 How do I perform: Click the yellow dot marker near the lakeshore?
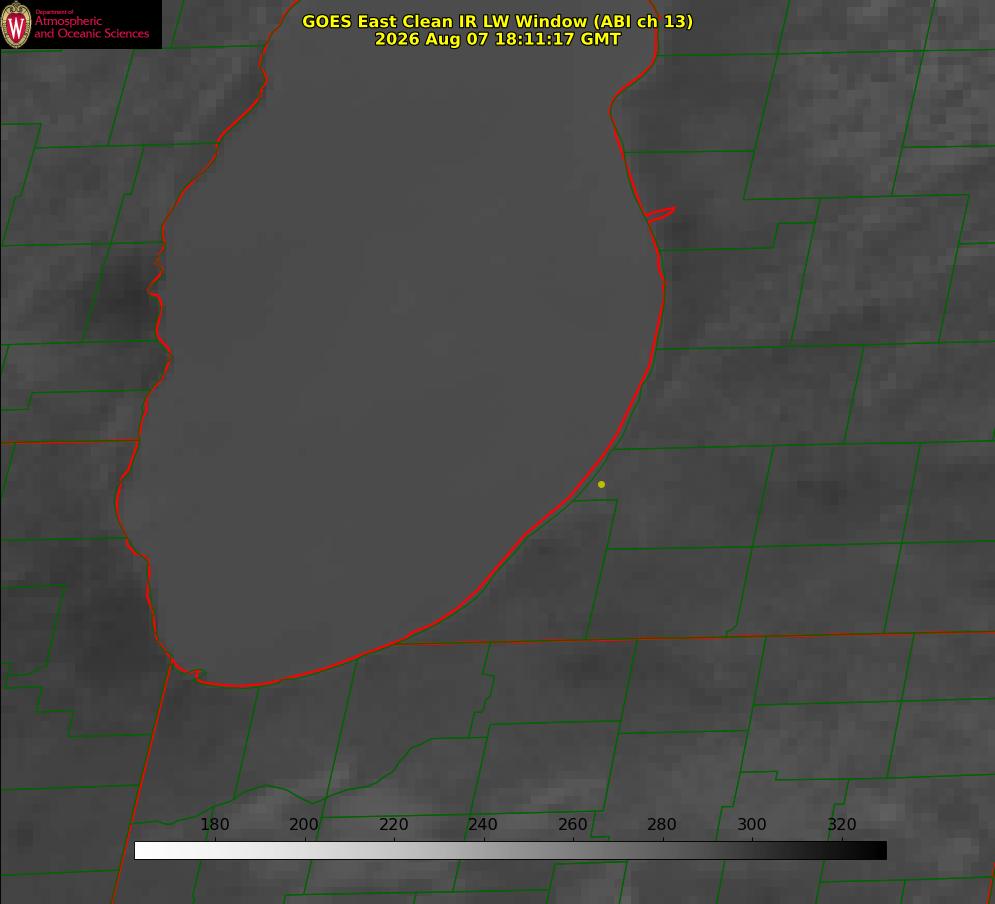[601, 484]
